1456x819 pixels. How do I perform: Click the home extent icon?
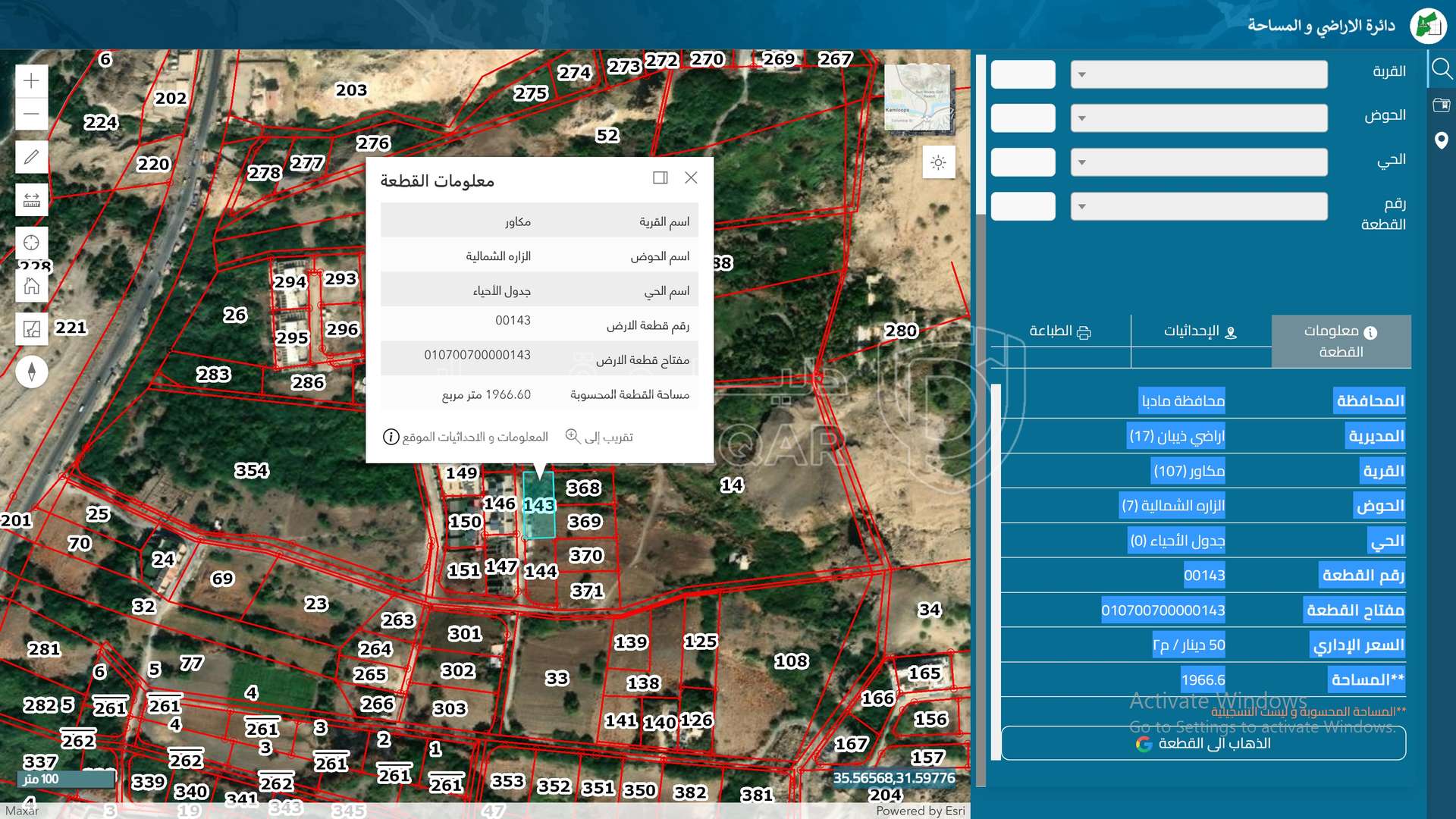[x=31, y=286]
